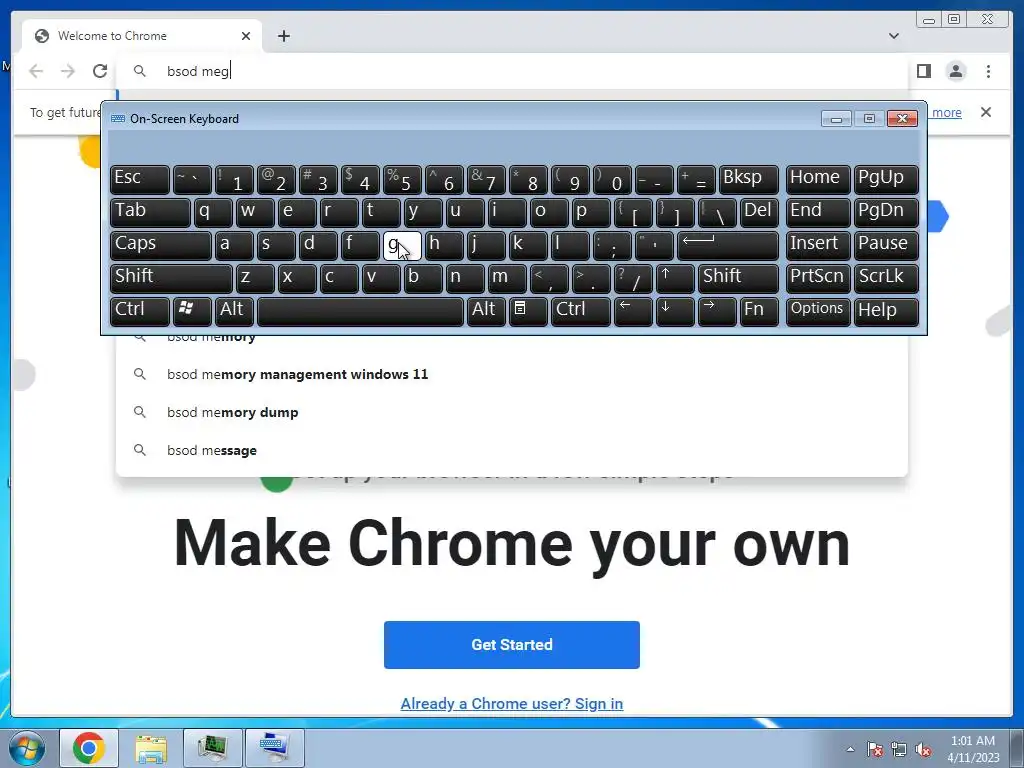This screenshot has height=768, width=1024.
Task: Select suggestion bsod memory management windows 11
Action: 512,374
